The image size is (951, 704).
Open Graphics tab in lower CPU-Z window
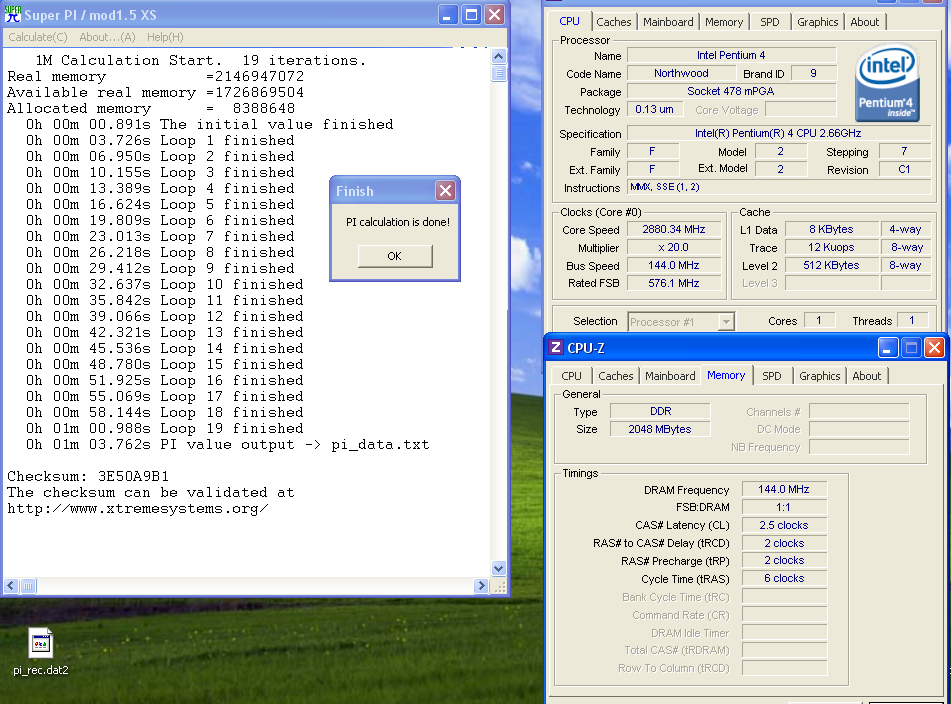click(x=819, y=376)
